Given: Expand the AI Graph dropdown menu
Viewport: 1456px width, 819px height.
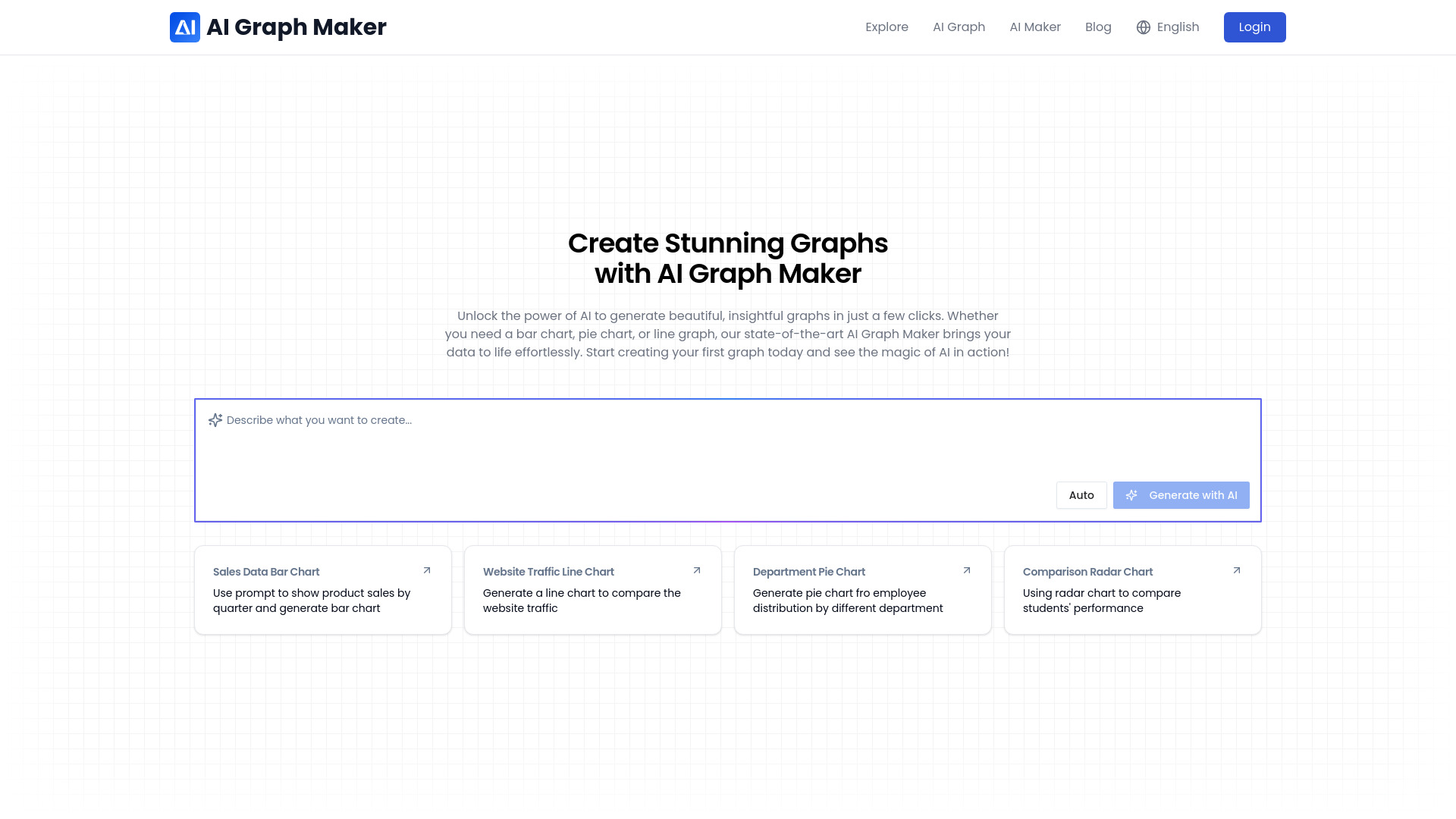Looking at the screenshot, I should point(958,27).
